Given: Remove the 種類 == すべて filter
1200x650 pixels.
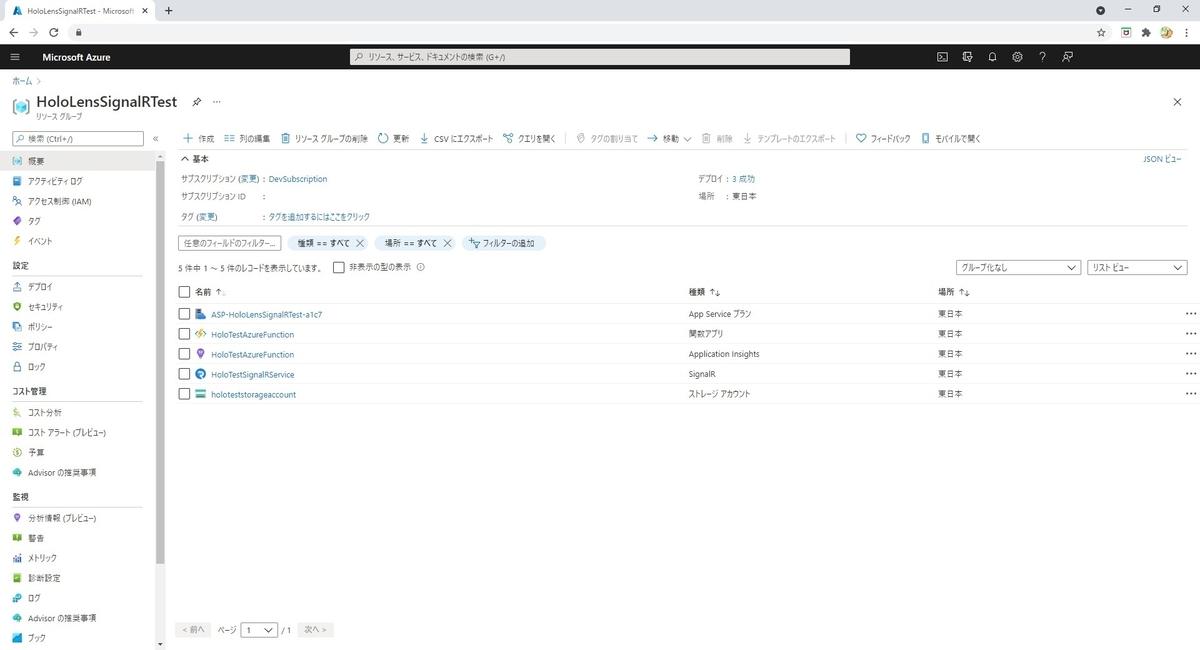Looking at the screenshot, I should coord(360,243).
